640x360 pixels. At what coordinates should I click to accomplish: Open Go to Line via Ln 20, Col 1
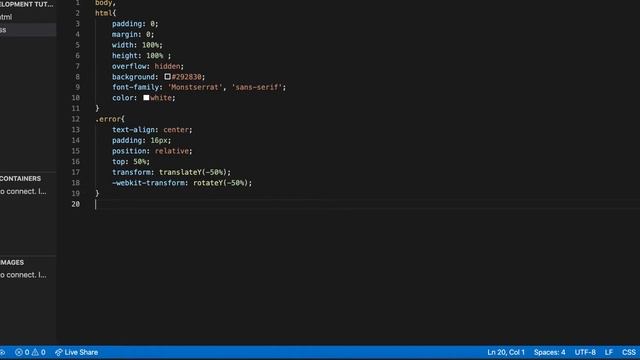pyautogui.click(x=506, y=352)
